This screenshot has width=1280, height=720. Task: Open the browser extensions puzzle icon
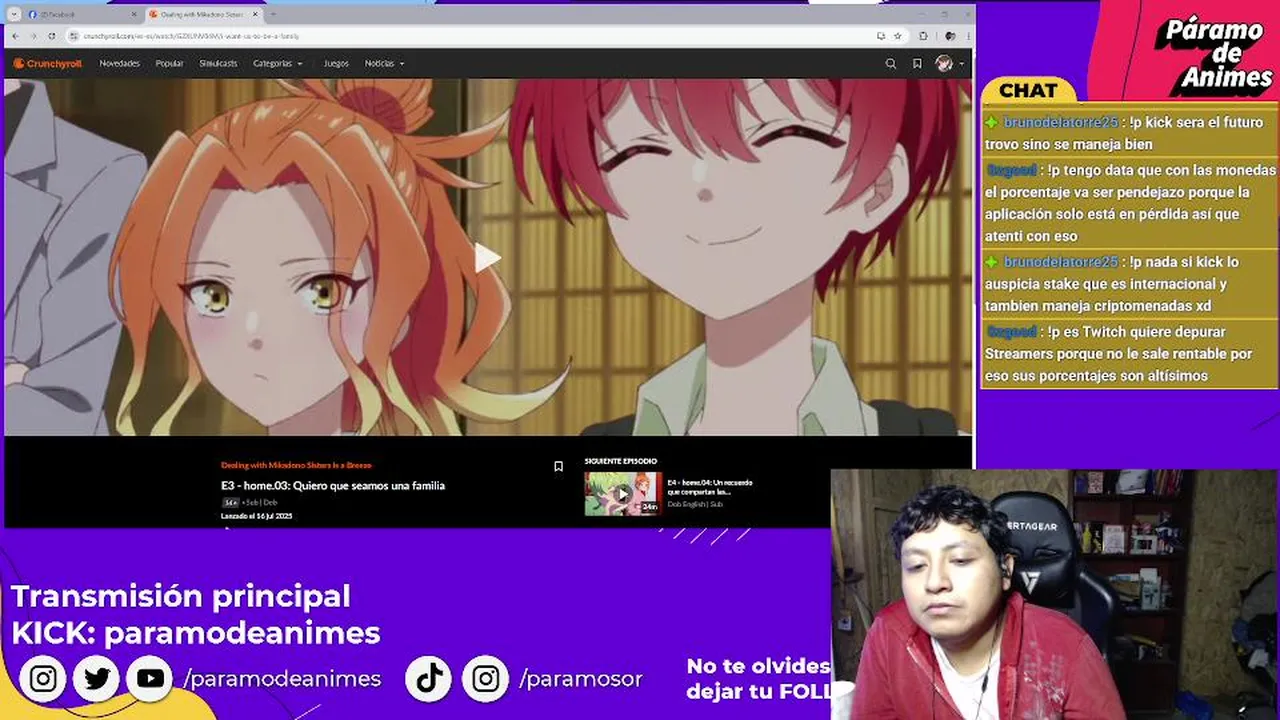point(922,35)
